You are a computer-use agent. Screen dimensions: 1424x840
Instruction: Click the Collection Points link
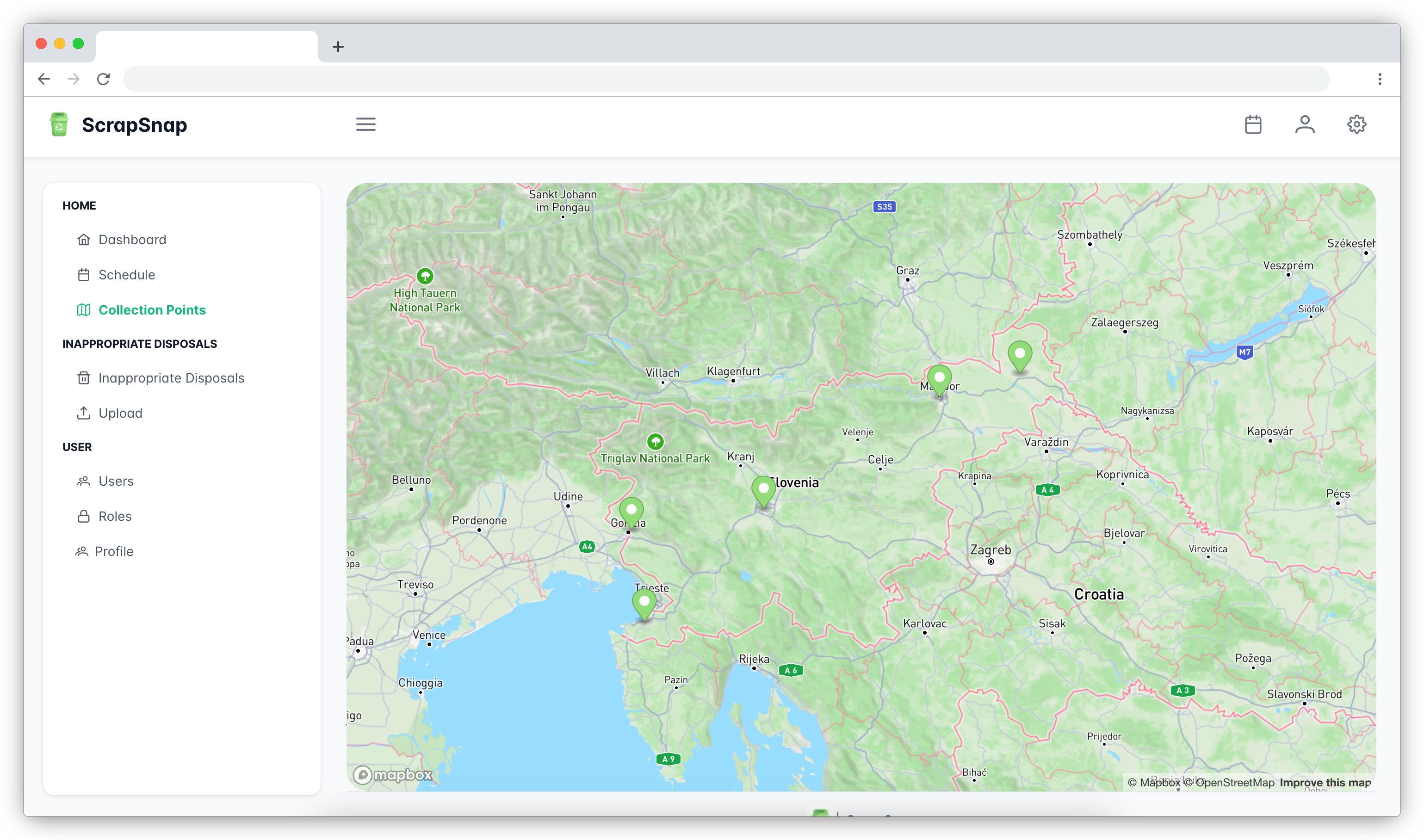pyautogui.click(x=152, y=310)
